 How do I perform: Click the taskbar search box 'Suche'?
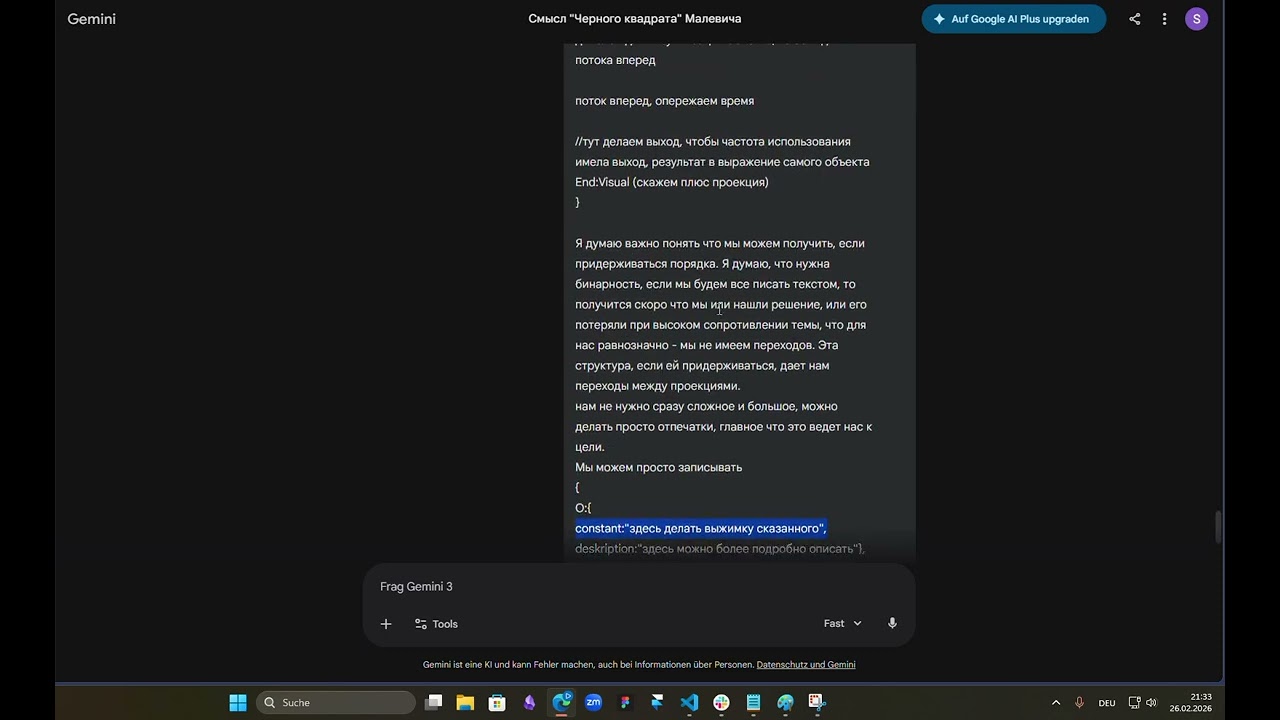[x=336, y=703]
